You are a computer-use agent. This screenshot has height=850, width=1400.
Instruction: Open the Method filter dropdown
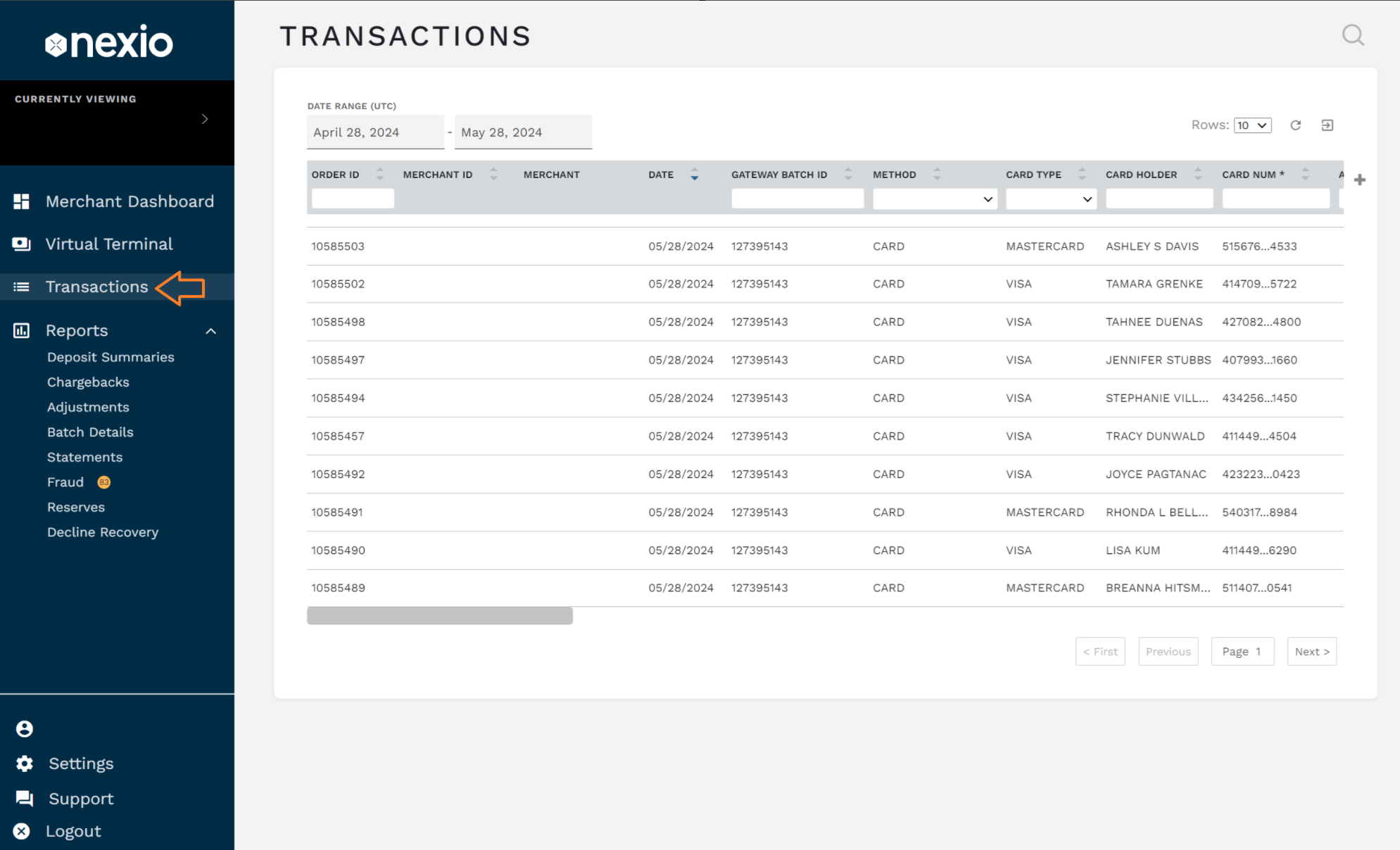pyautogui.click(x=934, y=199)
